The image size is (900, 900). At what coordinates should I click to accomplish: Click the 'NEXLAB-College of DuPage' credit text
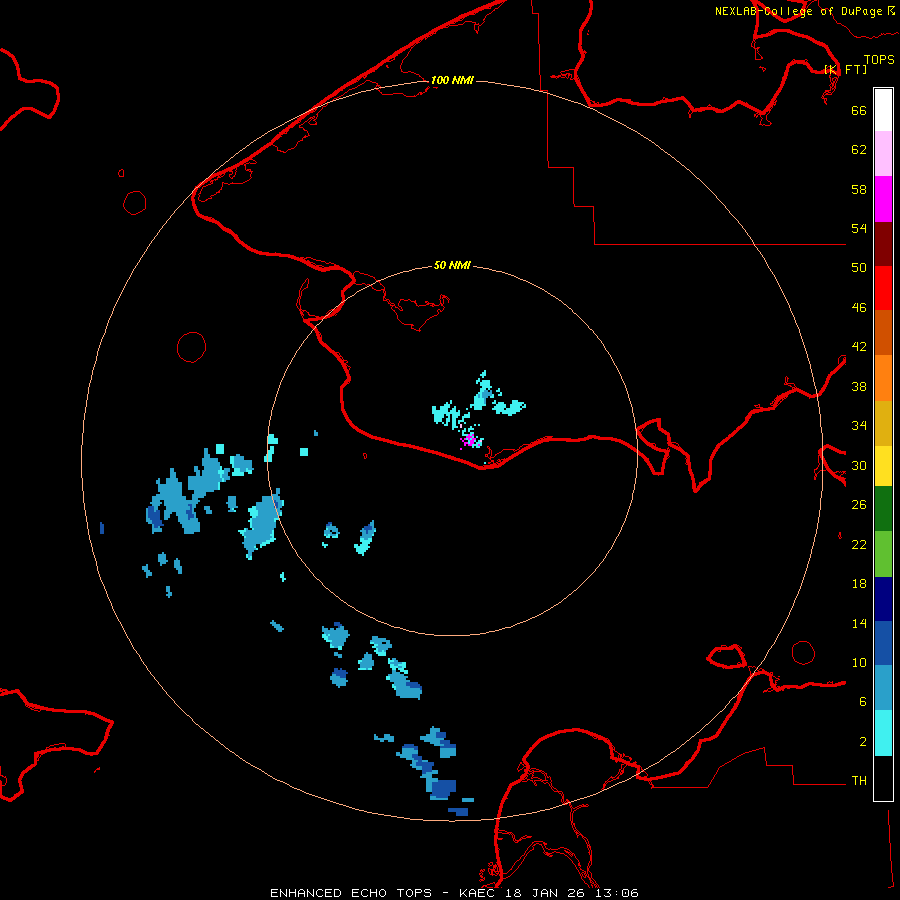pos(798,11)
